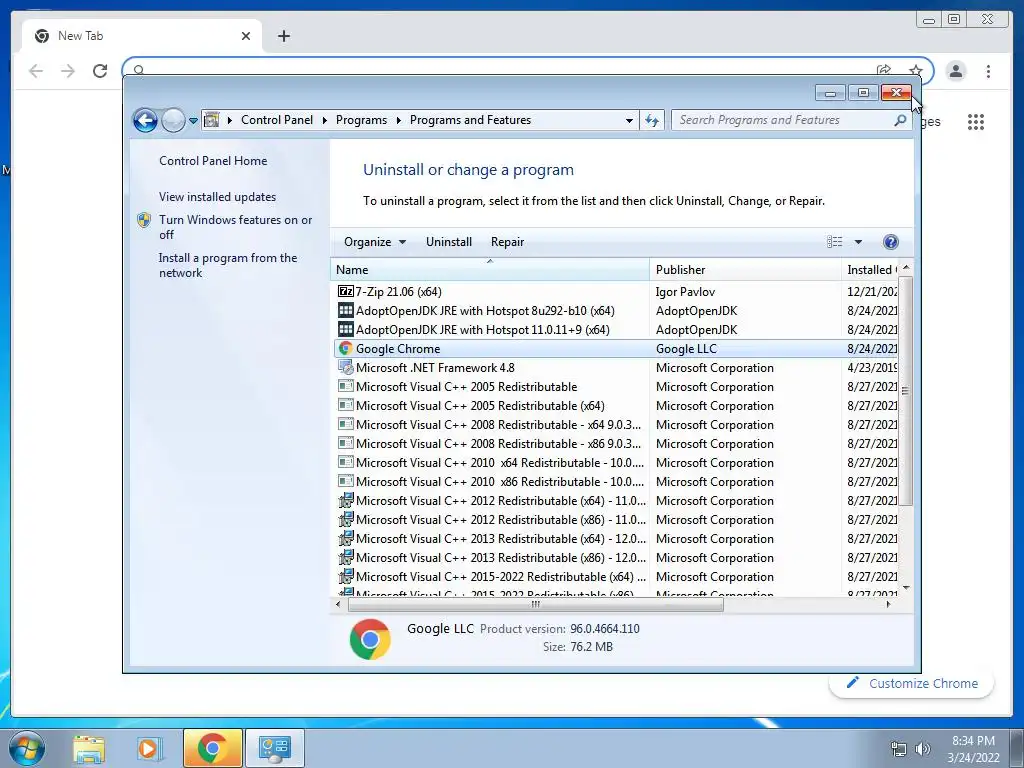Screen dimensions: 1024x768
Task: Click the Search Programs and Features field
Action: [x=791, y=120]
